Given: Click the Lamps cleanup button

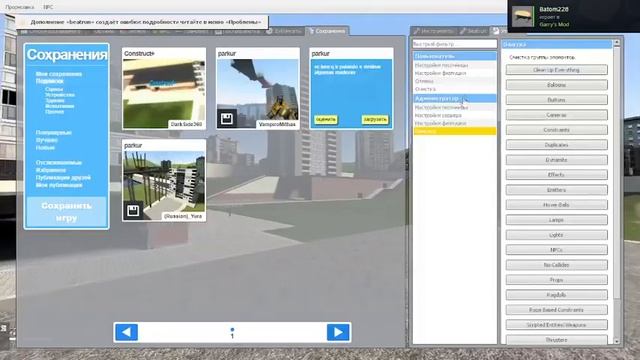Looking at the screenshot, I should pyautogui.click(x=556, y=220).
